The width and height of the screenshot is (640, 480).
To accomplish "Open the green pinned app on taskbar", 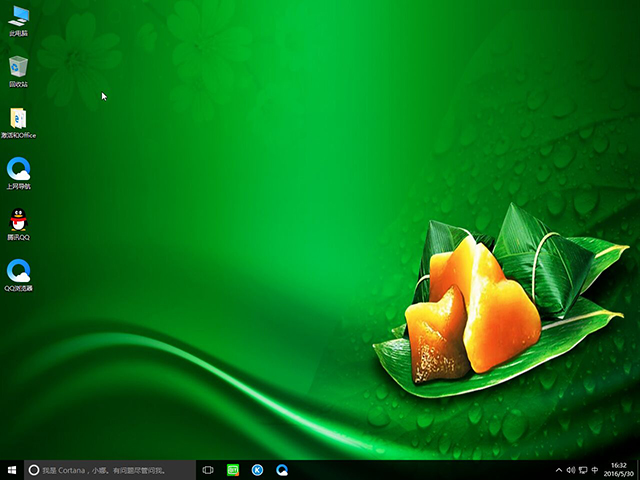I will 233,469.
